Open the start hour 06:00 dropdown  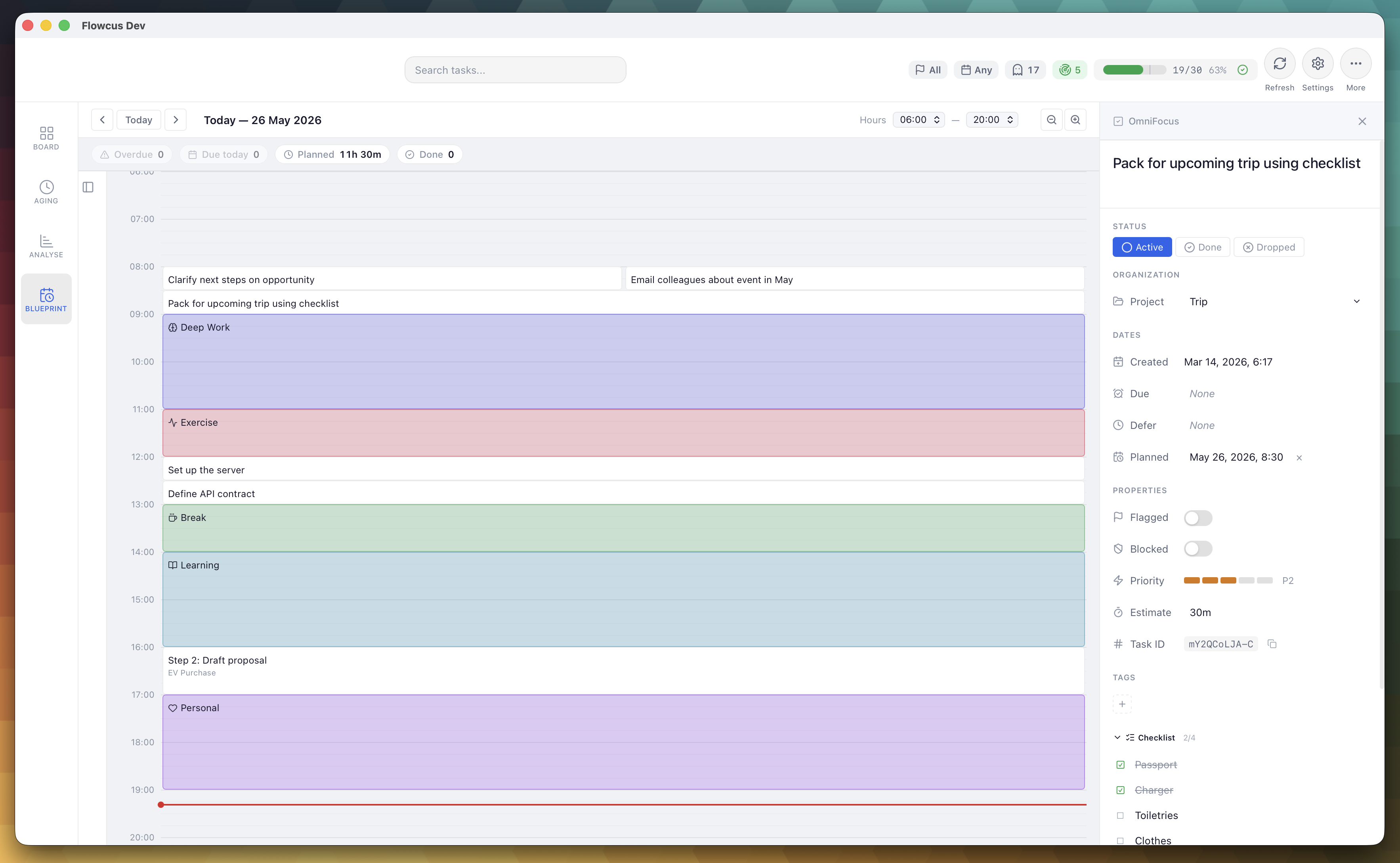[x=919, y=120]
